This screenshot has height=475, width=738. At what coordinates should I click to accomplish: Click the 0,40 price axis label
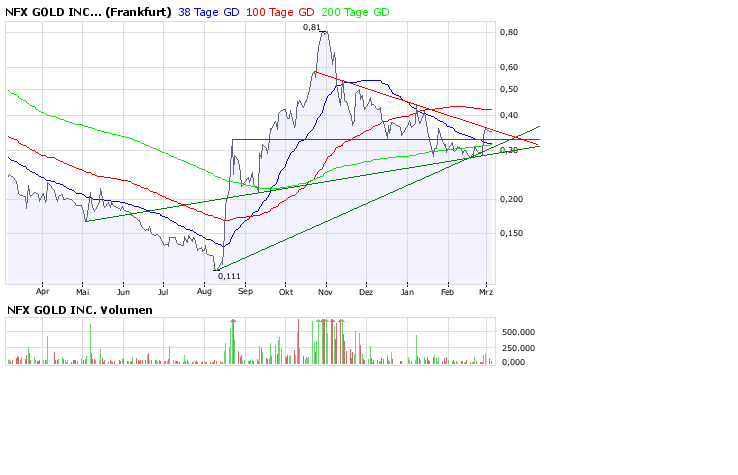pos(509,113)
